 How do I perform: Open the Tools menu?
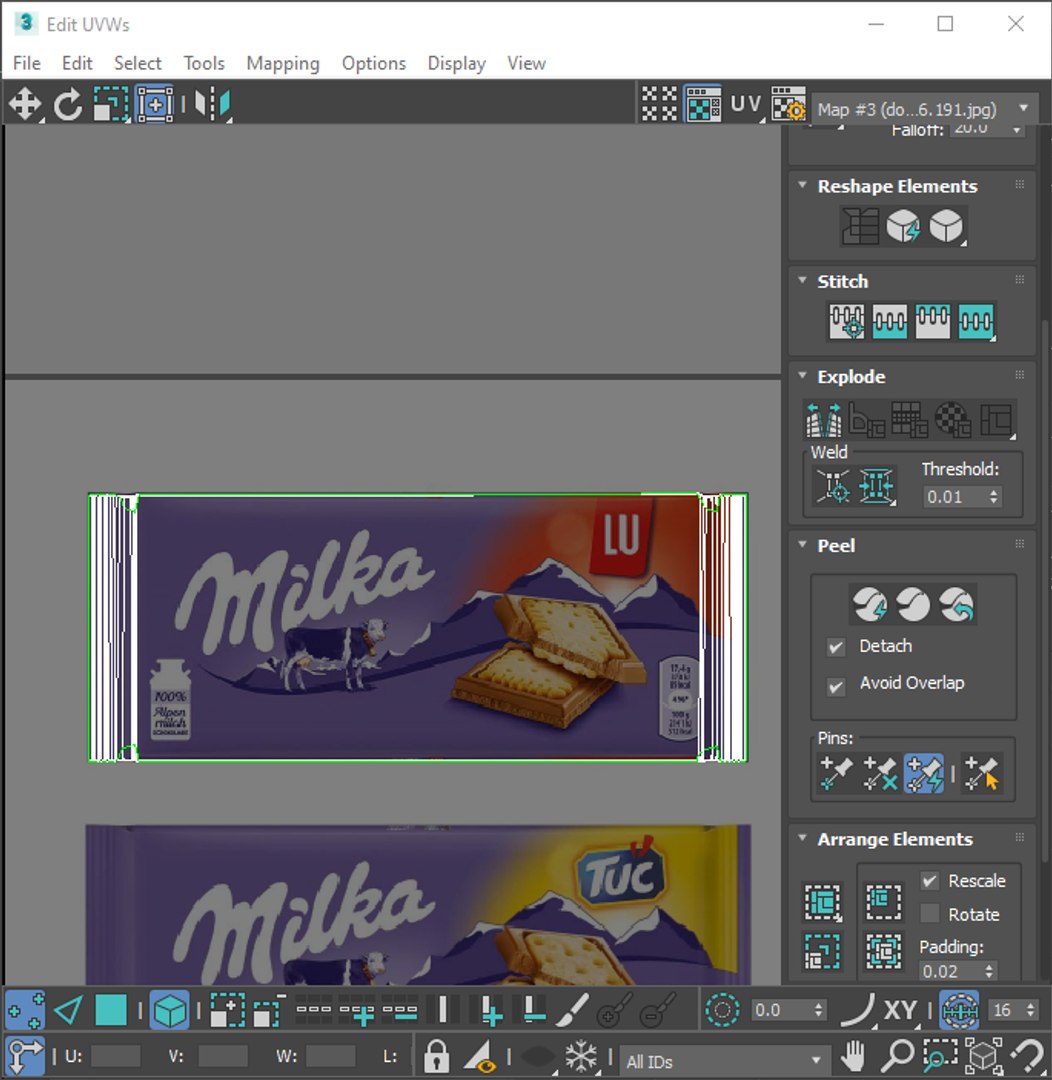click(204, 63)
